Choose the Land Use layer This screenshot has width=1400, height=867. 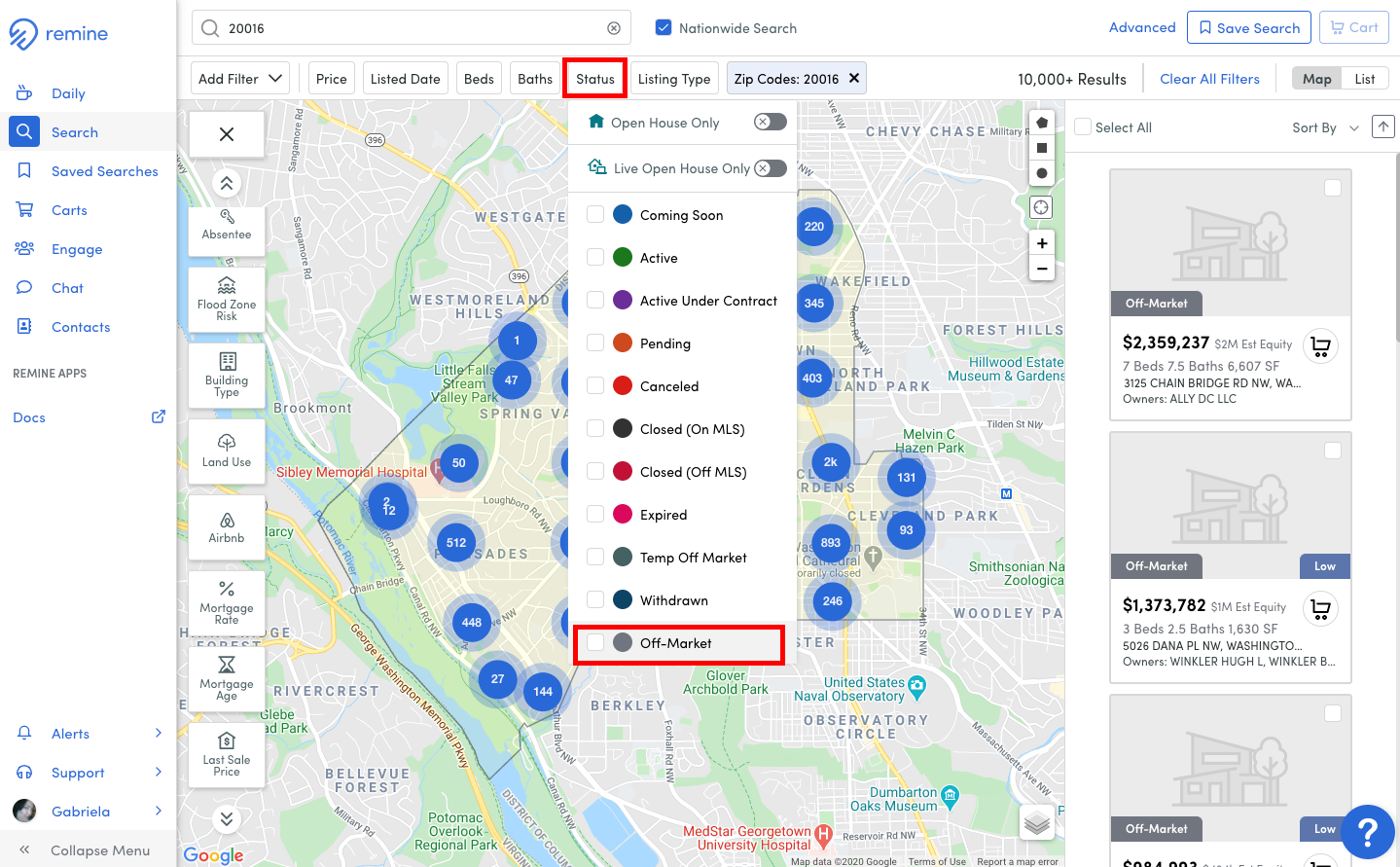pyautogui.click(x=227, y=452)
